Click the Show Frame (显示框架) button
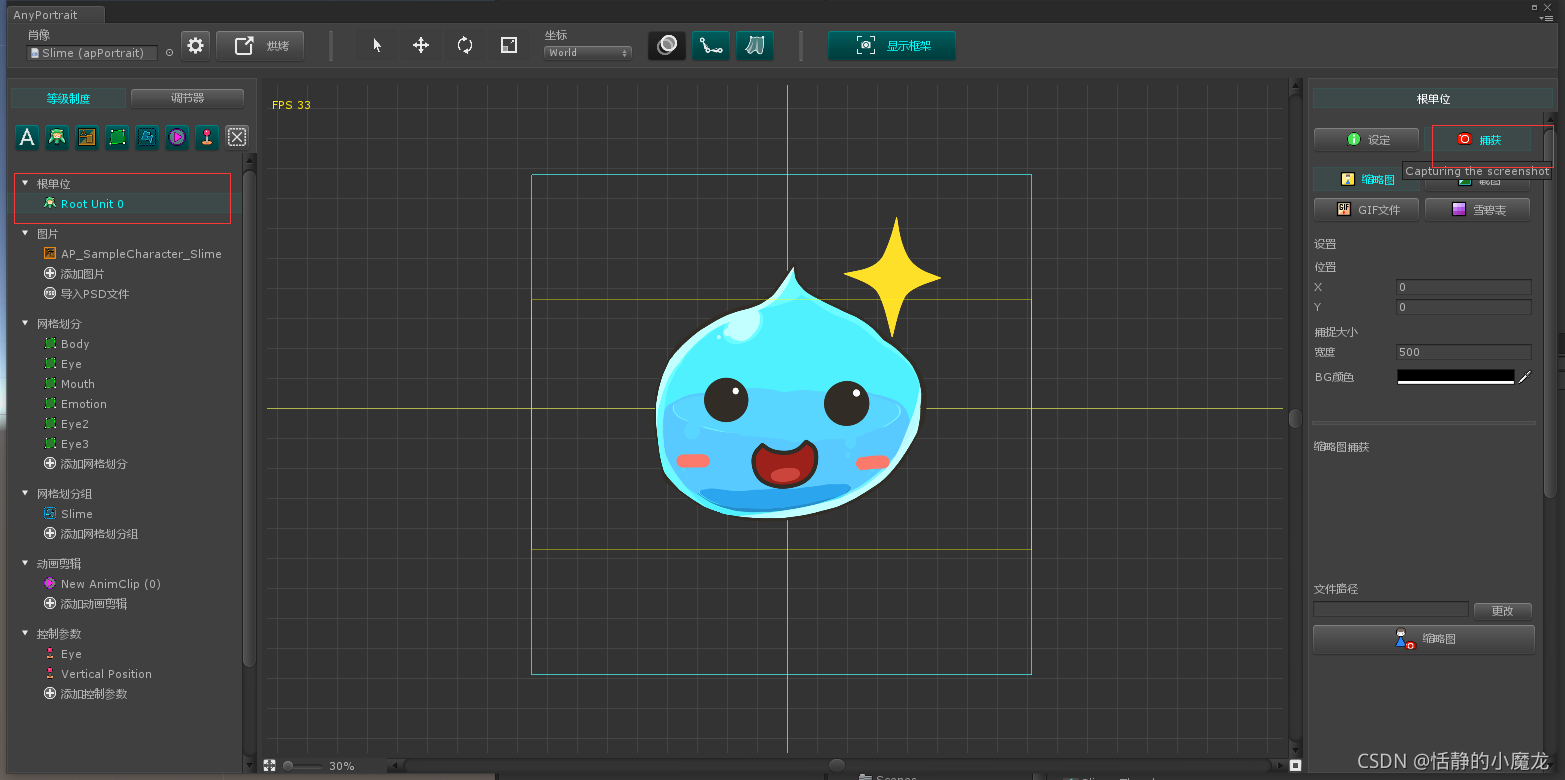1565x780 pixels. coord(891,46)
